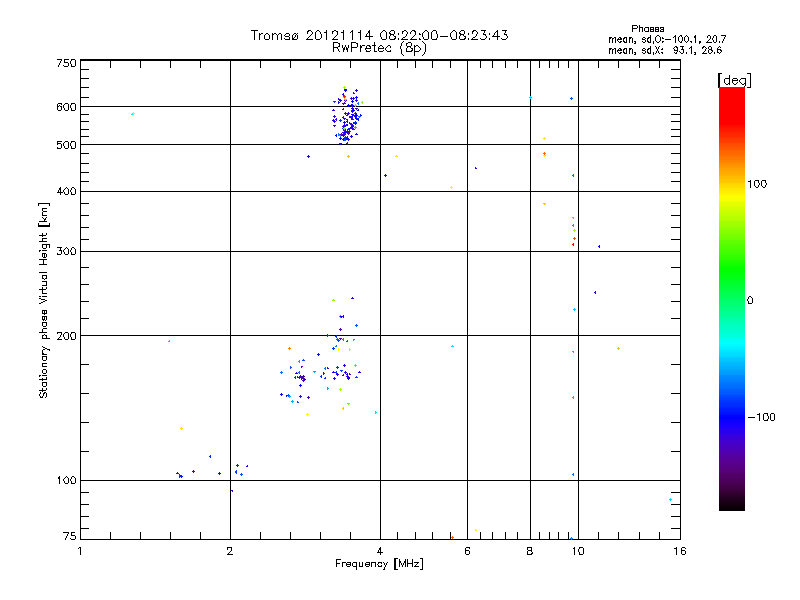Image resolution: width=800 pixels, height=600 pixels.
Task: Click the y-axis tick label "100"
Action: click(x=66, y=481)
